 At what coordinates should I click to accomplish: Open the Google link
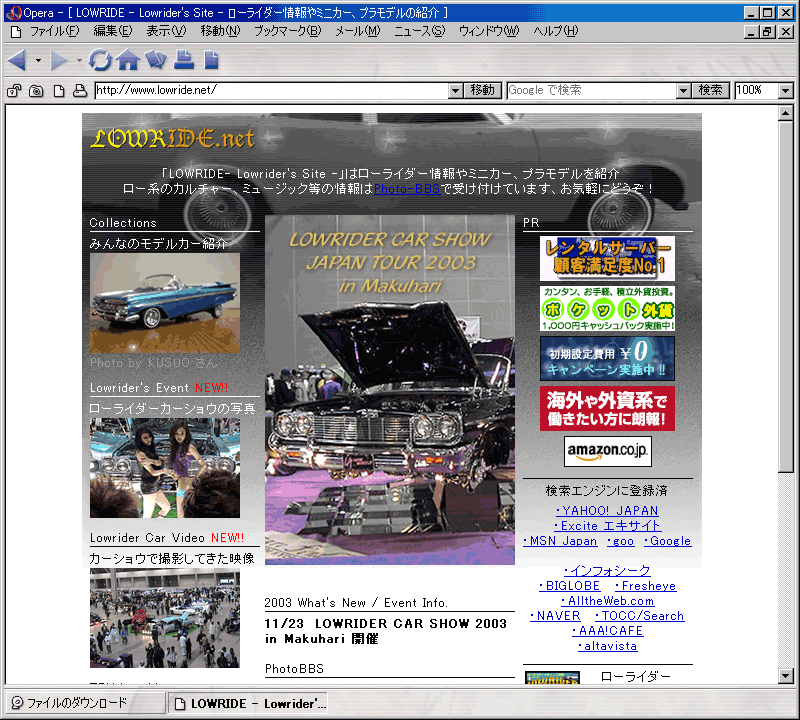(667, 541)
